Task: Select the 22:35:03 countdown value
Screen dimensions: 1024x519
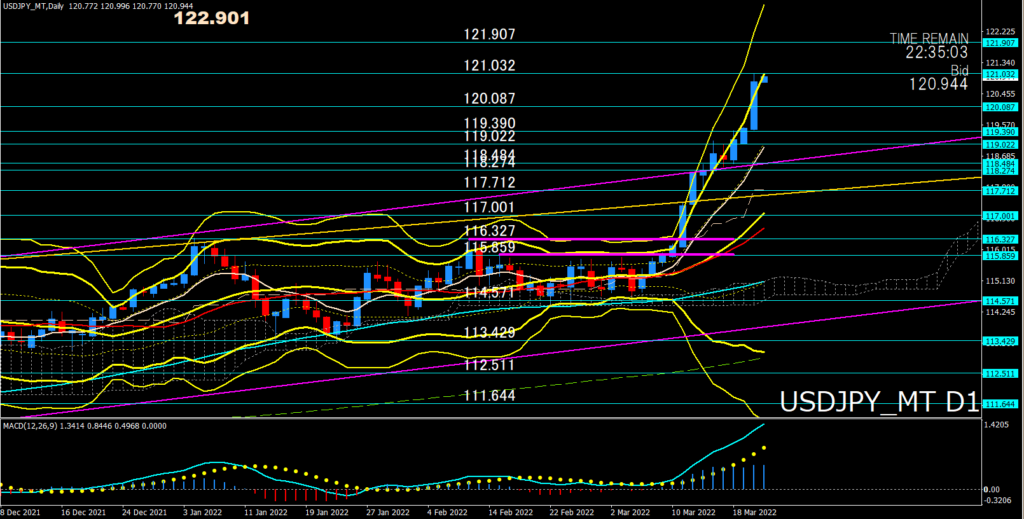Action: [x=936, y=52]
